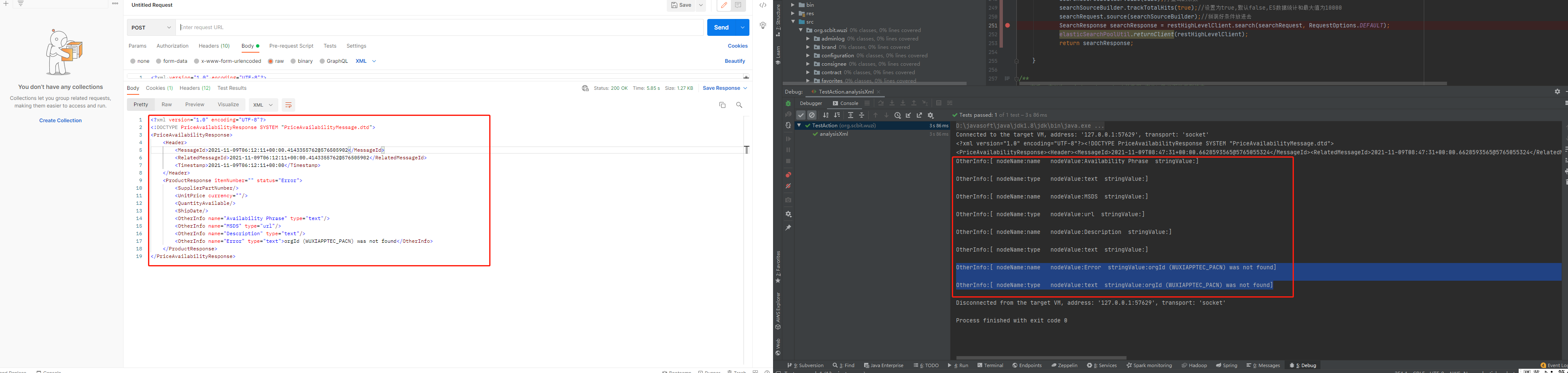The image size is (1568, 373).
Task: Click the Enter request URL field
Action: [x=439, y=27]
